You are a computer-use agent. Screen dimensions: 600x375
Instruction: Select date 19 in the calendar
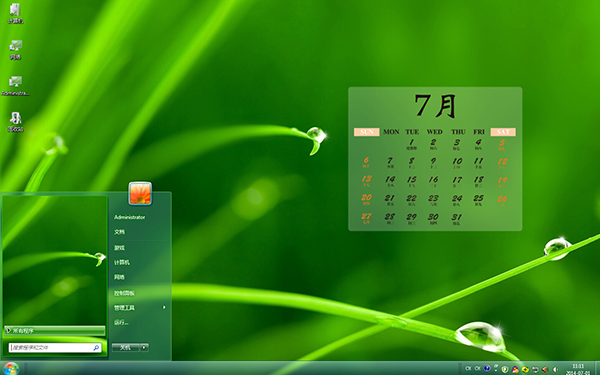(x=502, y=181)
